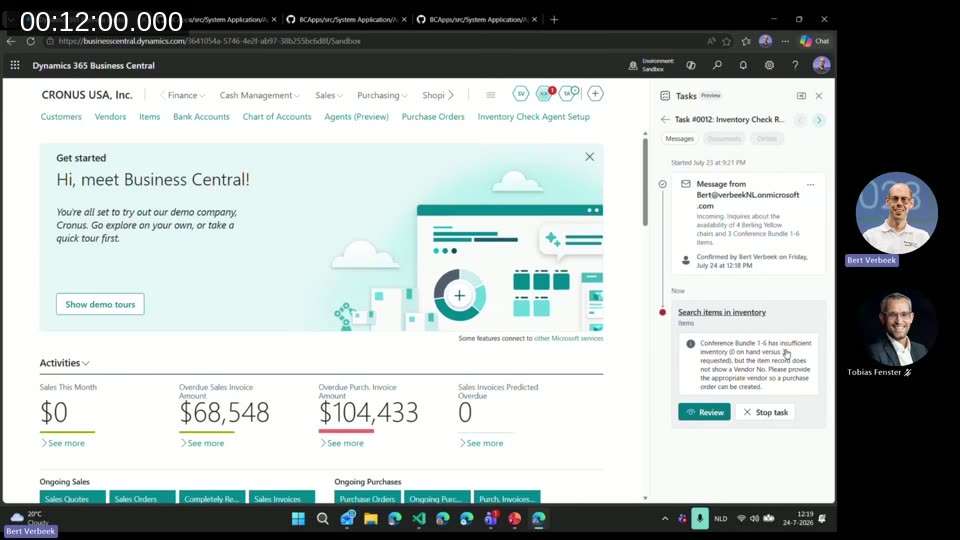
Task: Open Copilot Chat in browser toolbar
Action: tap(815, 41)
